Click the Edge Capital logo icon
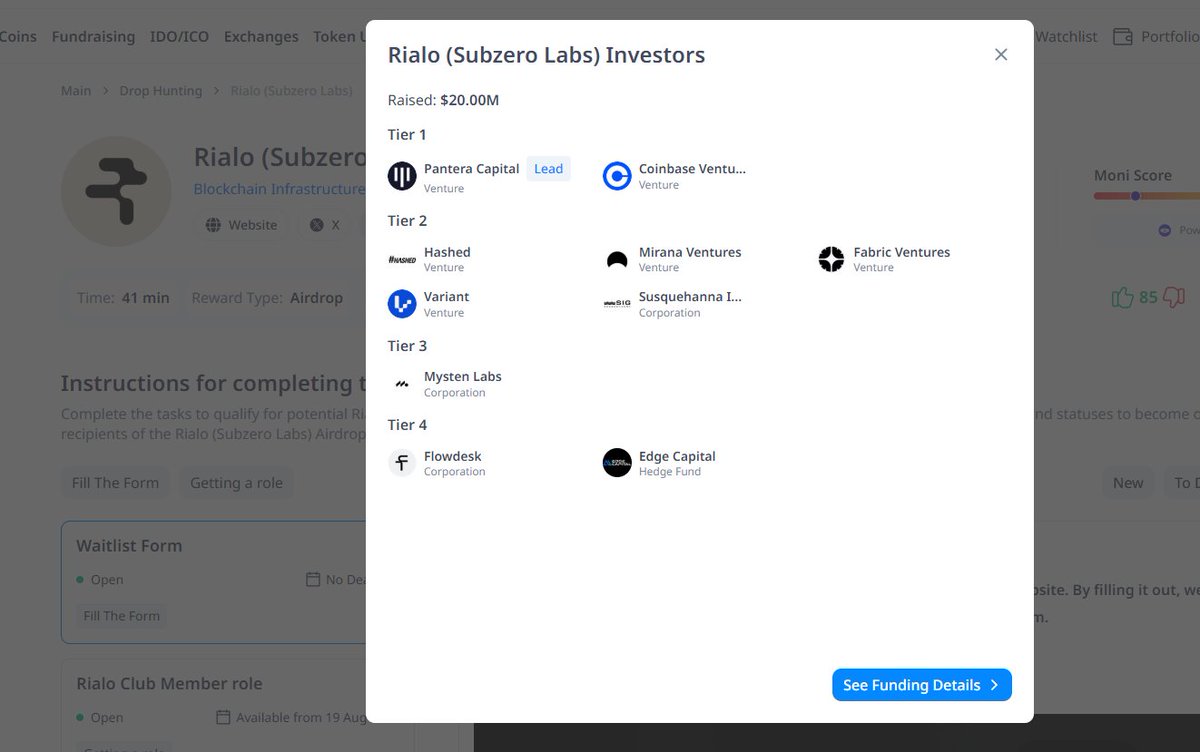 (617, 463)
